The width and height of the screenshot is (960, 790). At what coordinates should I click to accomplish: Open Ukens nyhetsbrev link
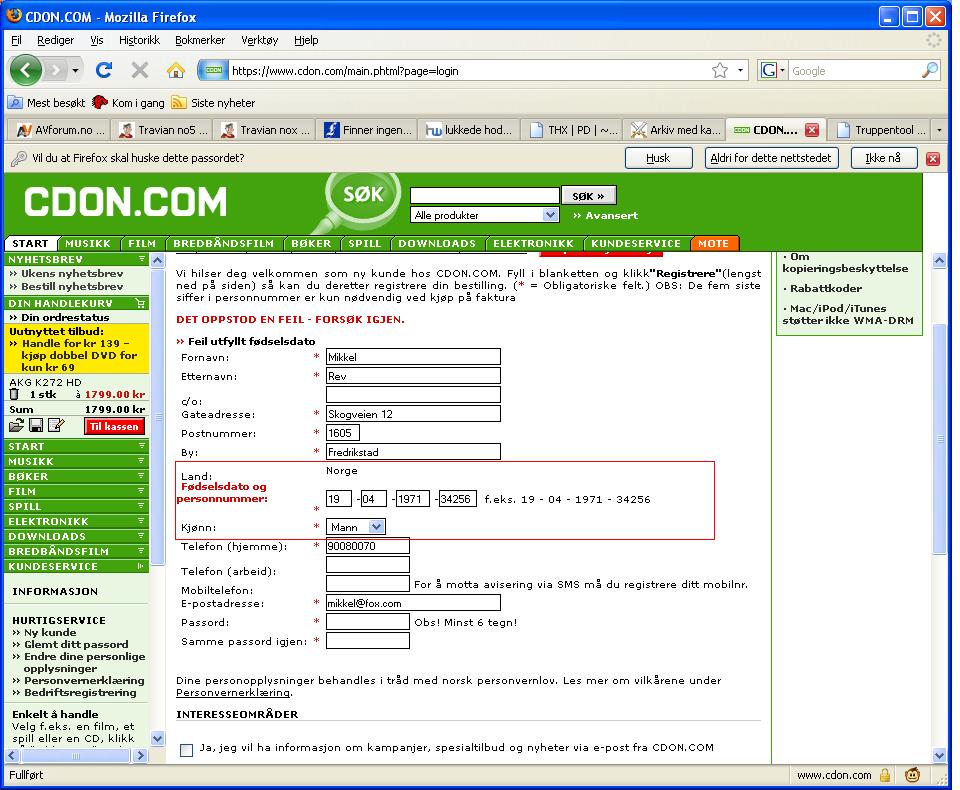point(72,273)
